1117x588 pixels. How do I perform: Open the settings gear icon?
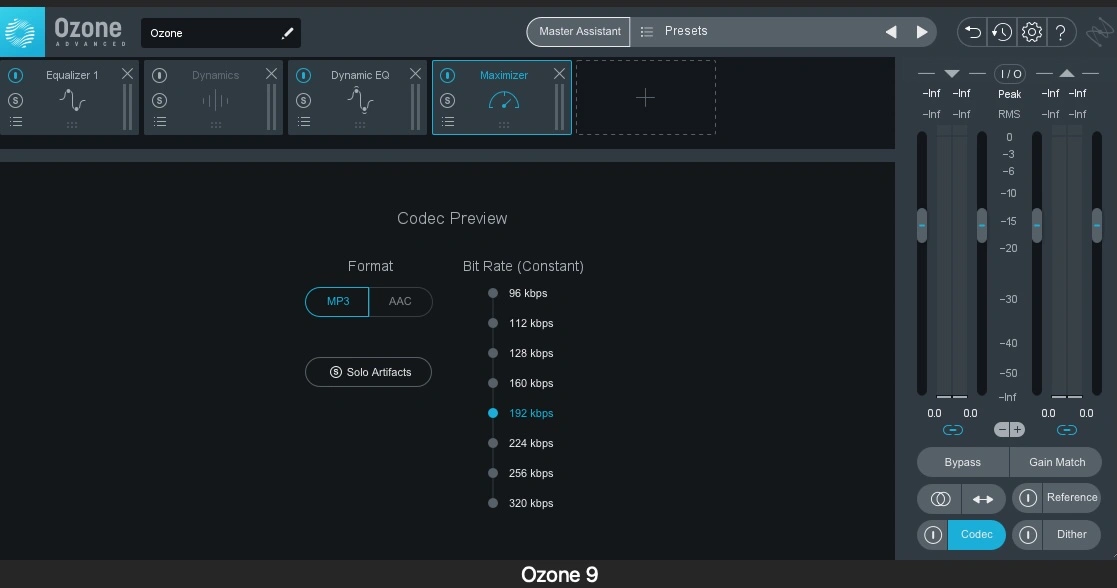pyautogui.click(x=1031, y=32)
